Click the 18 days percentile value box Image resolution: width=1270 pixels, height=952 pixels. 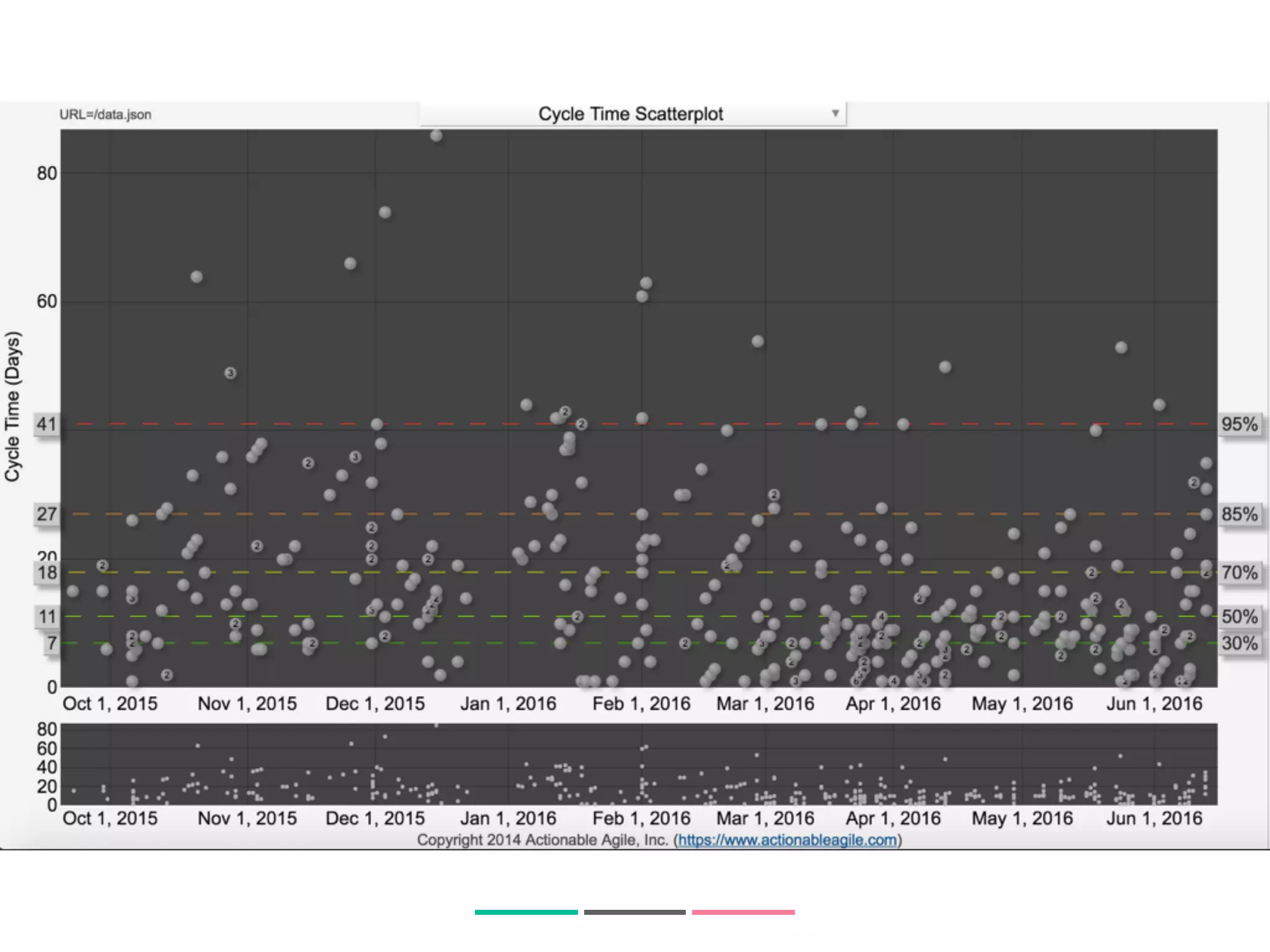(x=47, y=573)
